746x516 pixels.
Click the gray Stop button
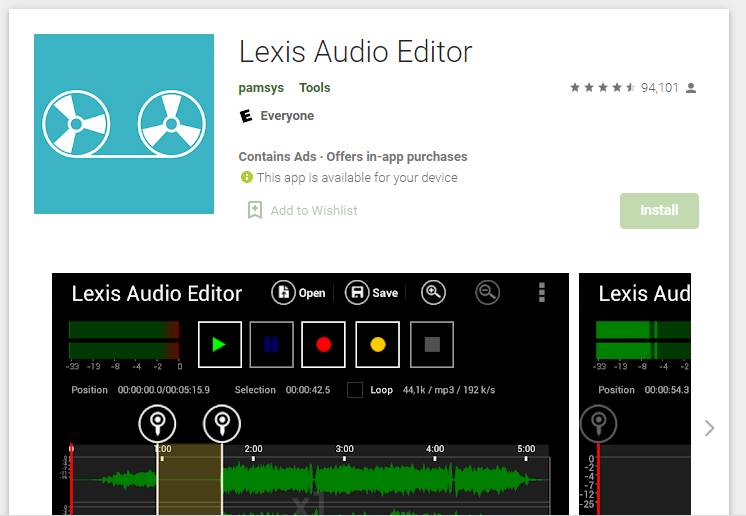coord(432,344)
